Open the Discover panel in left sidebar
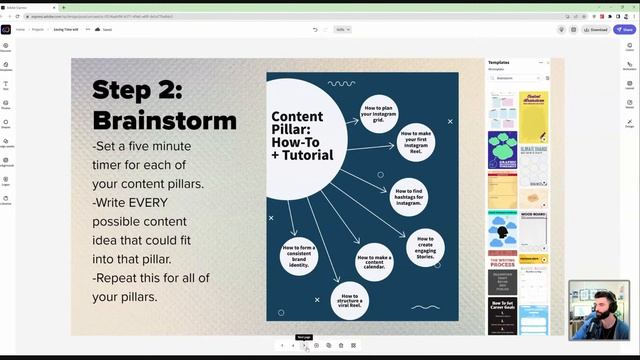Viewport: 640px width, 360px height. pos(6,47)
